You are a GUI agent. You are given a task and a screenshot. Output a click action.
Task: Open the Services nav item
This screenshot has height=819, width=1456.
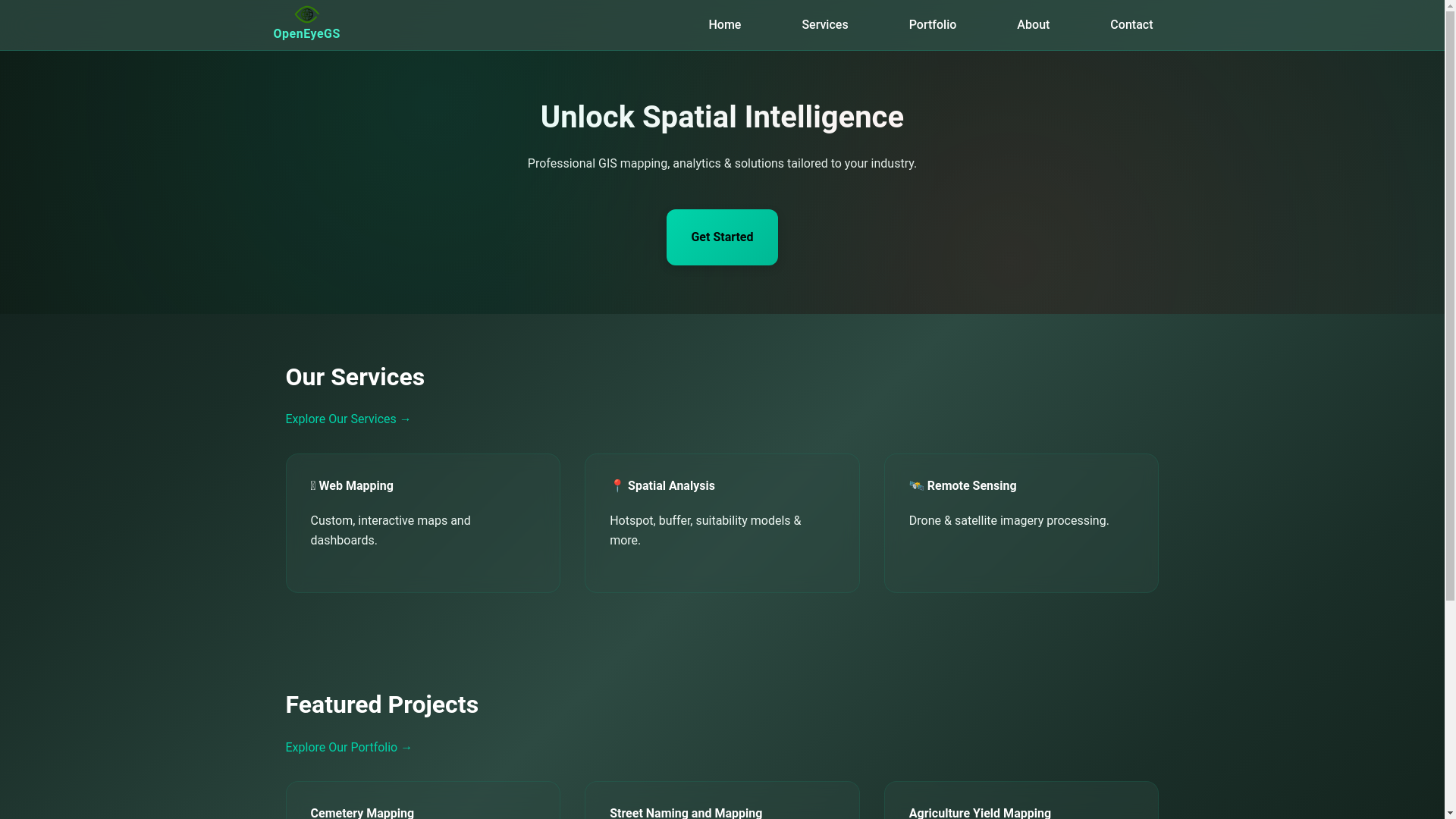(x=825, y=25)
